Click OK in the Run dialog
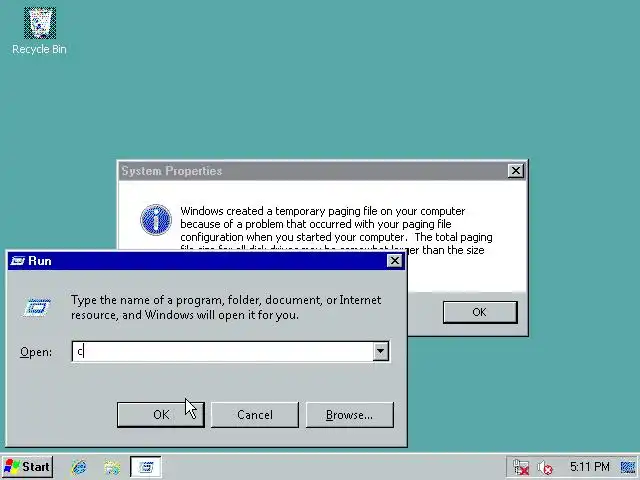This screenshot has width=640, height=480. pos(161,415)
